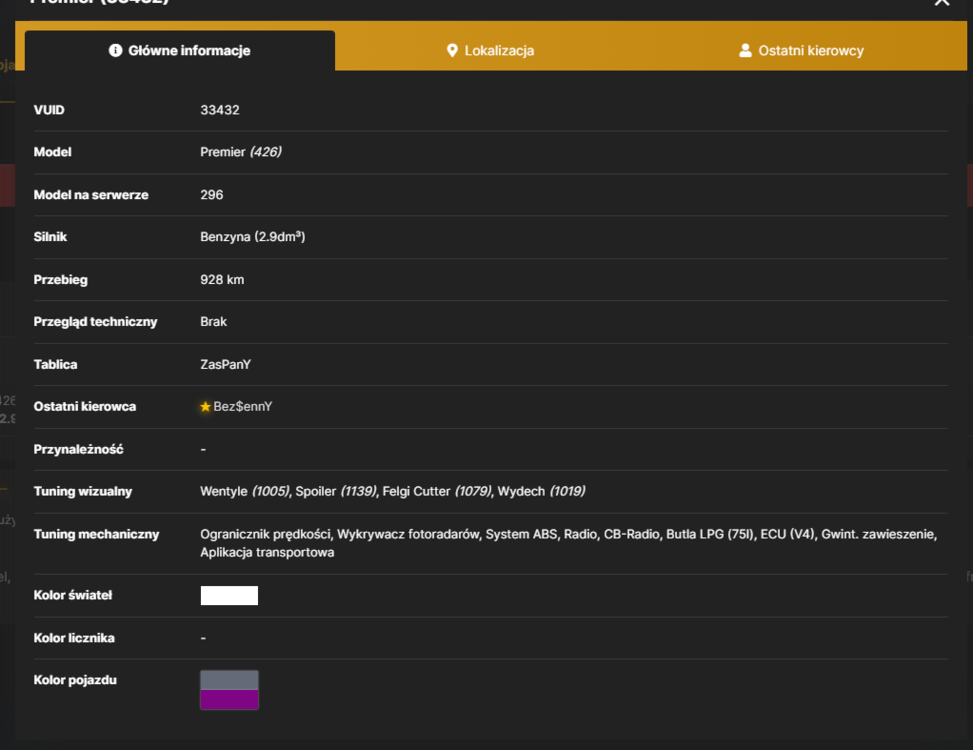Click the person icon beside Ostatni kierowcy
Screen dimensions: 973x750
pyautogui.click(x=745, y=50)
